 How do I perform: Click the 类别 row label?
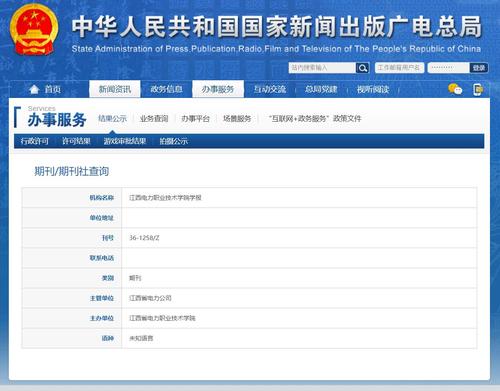[x=108, y=278]
